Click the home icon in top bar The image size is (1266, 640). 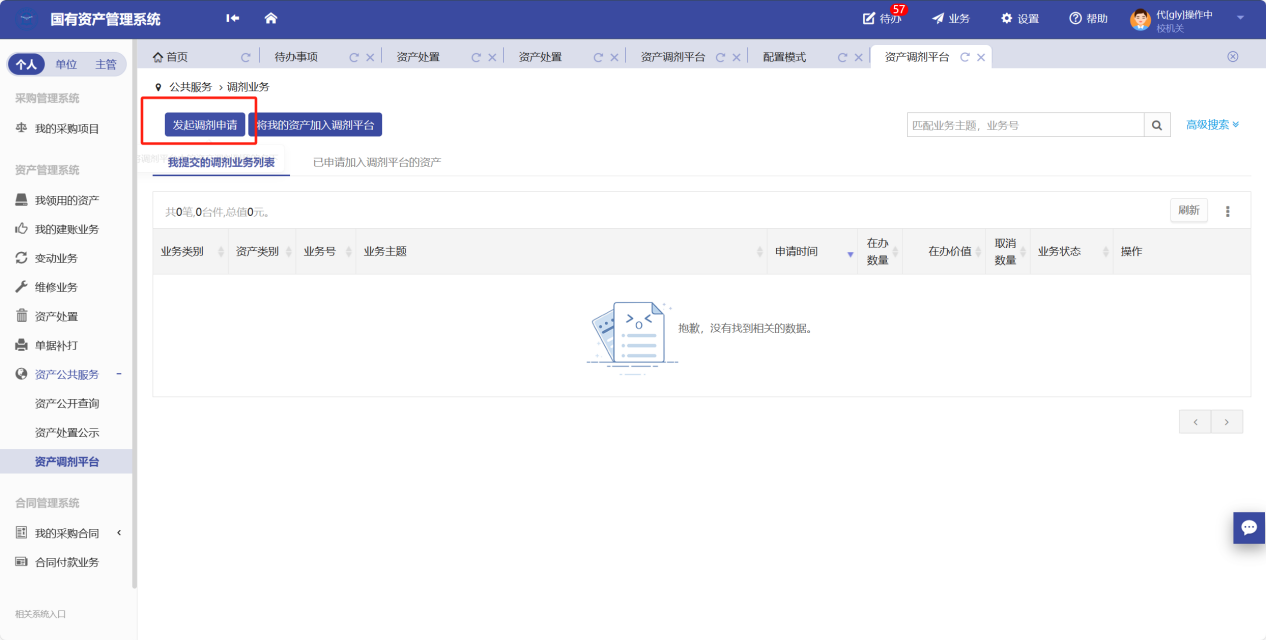[x=270, y=19]
